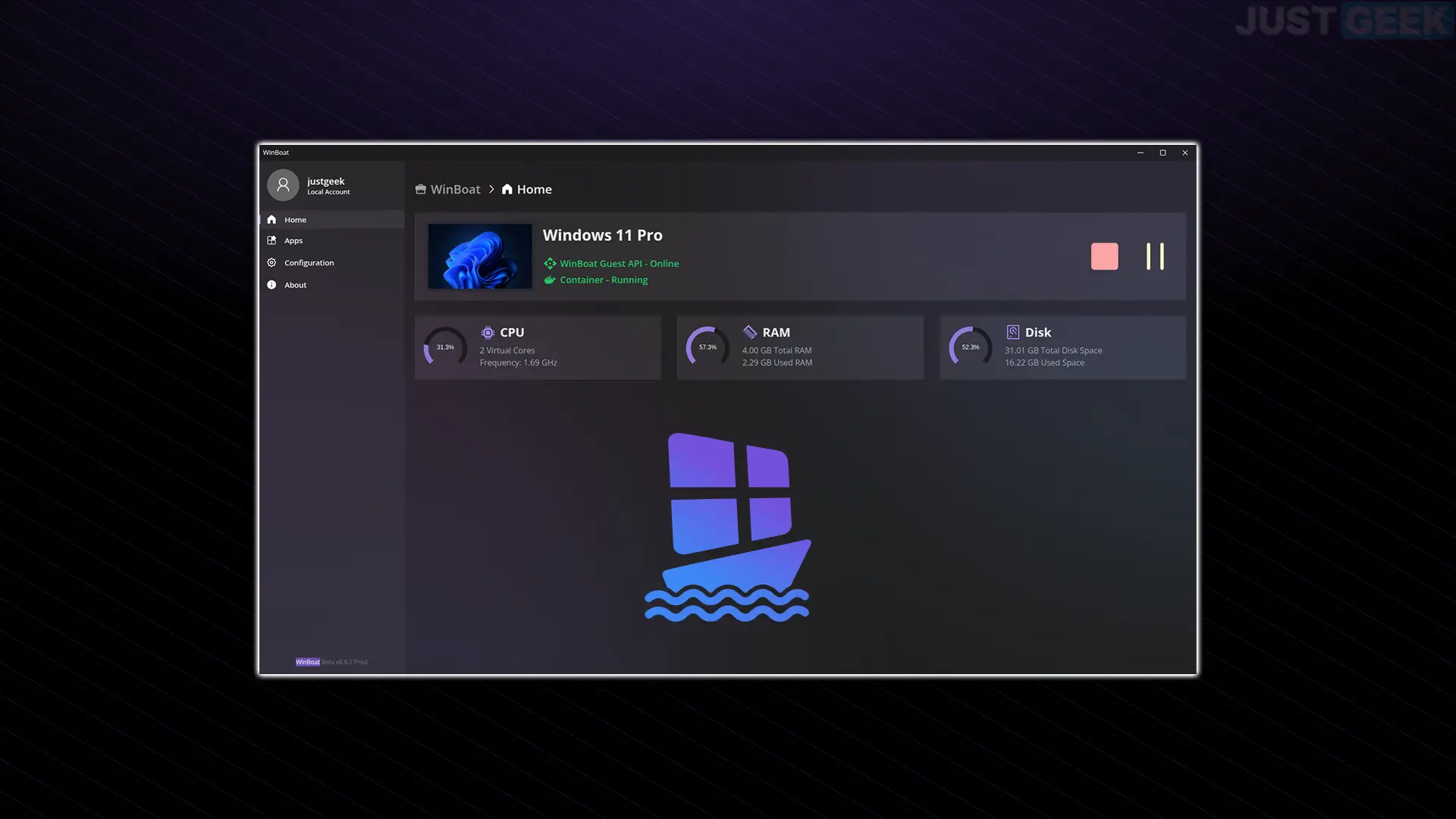
Task: Click the Windows 11 Pro title
Action: click(x=602, y=235)
